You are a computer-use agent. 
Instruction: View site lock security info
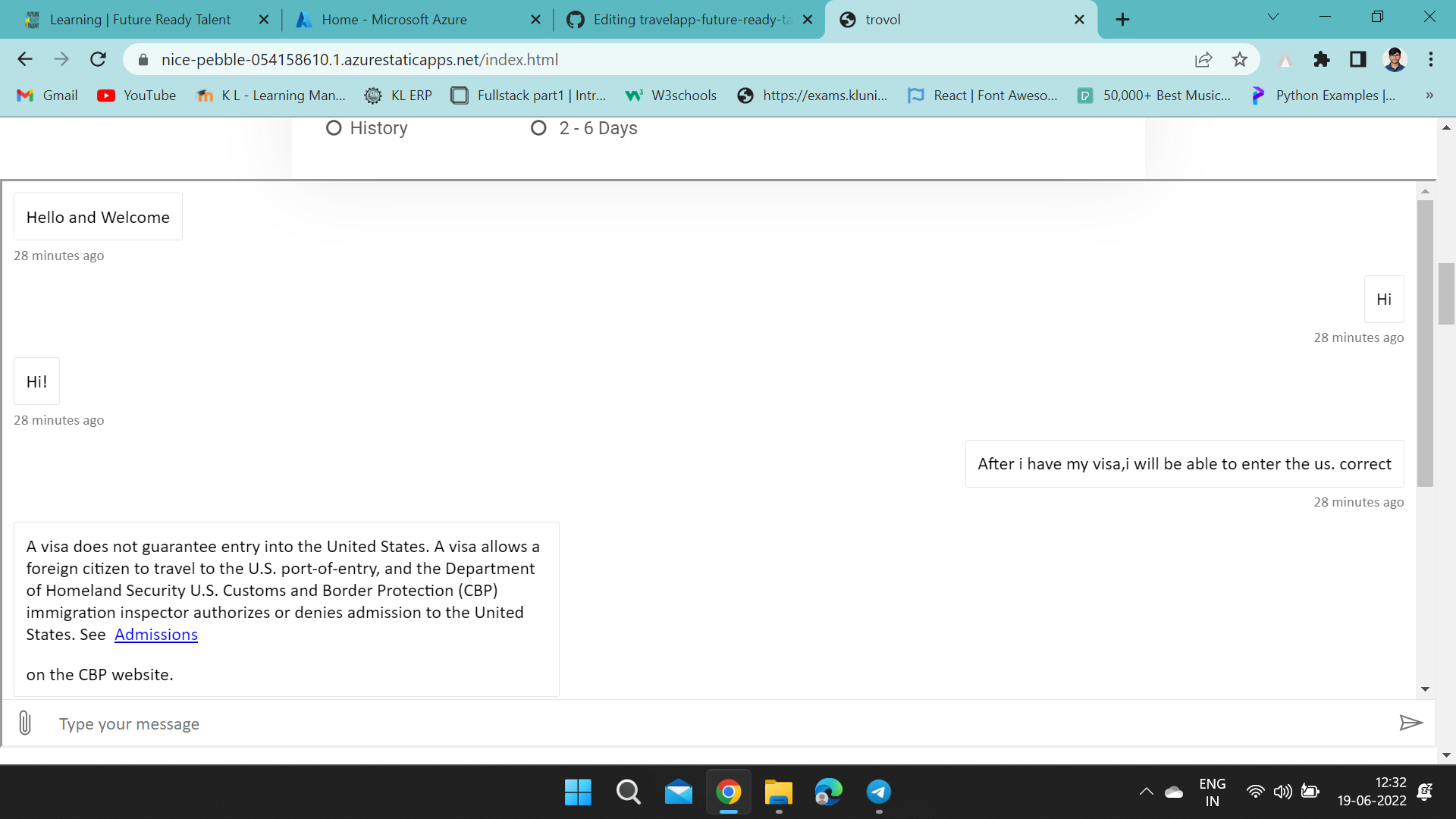143,59
